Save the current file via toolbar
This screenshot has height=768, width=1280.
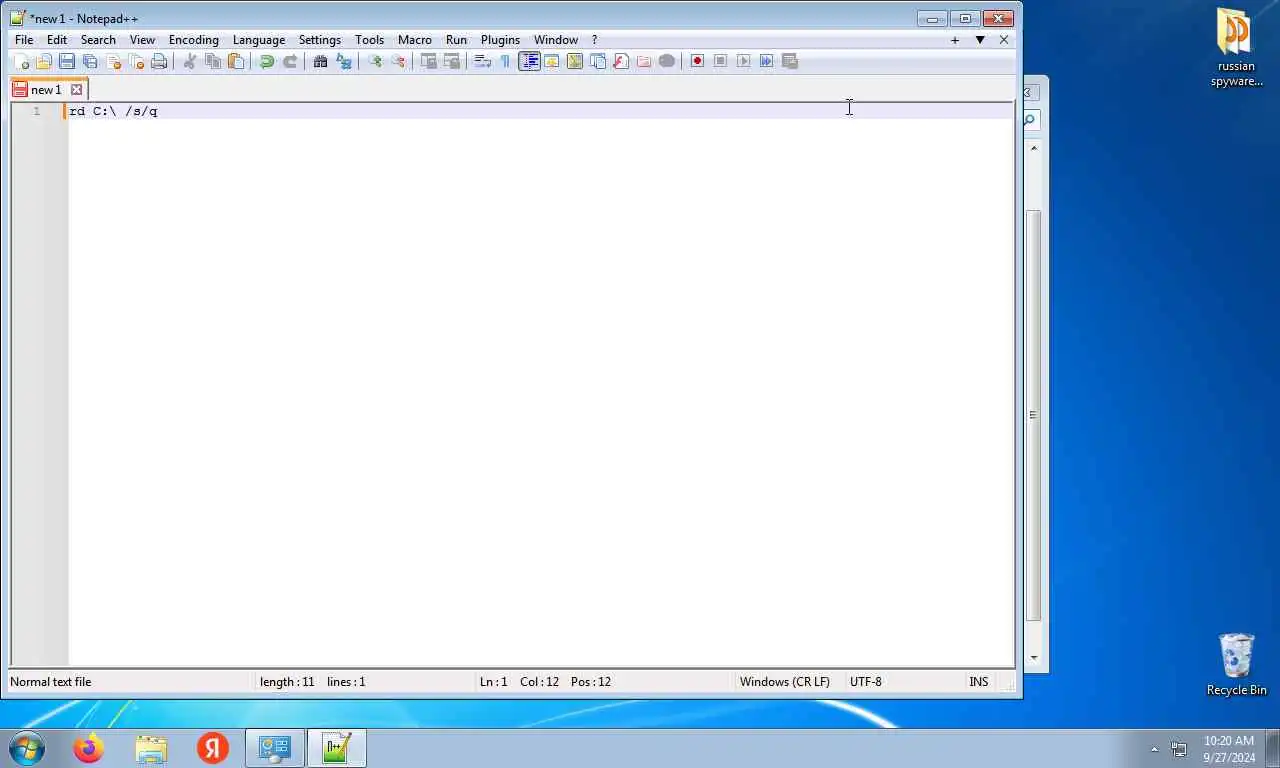(x=67, y=61)
